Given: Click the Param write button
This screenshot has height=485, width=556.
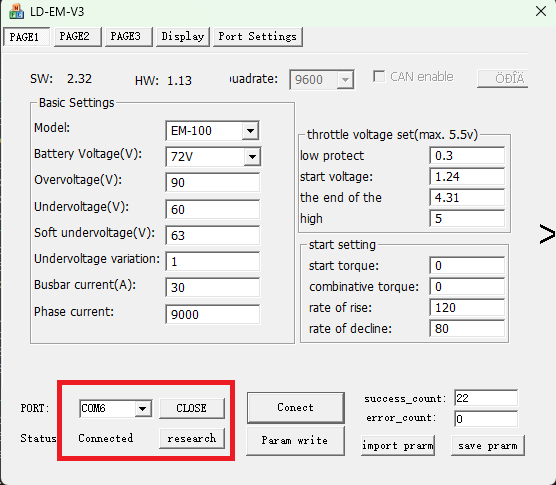Looking at the screenshot, I should click(x=295, y=441).
